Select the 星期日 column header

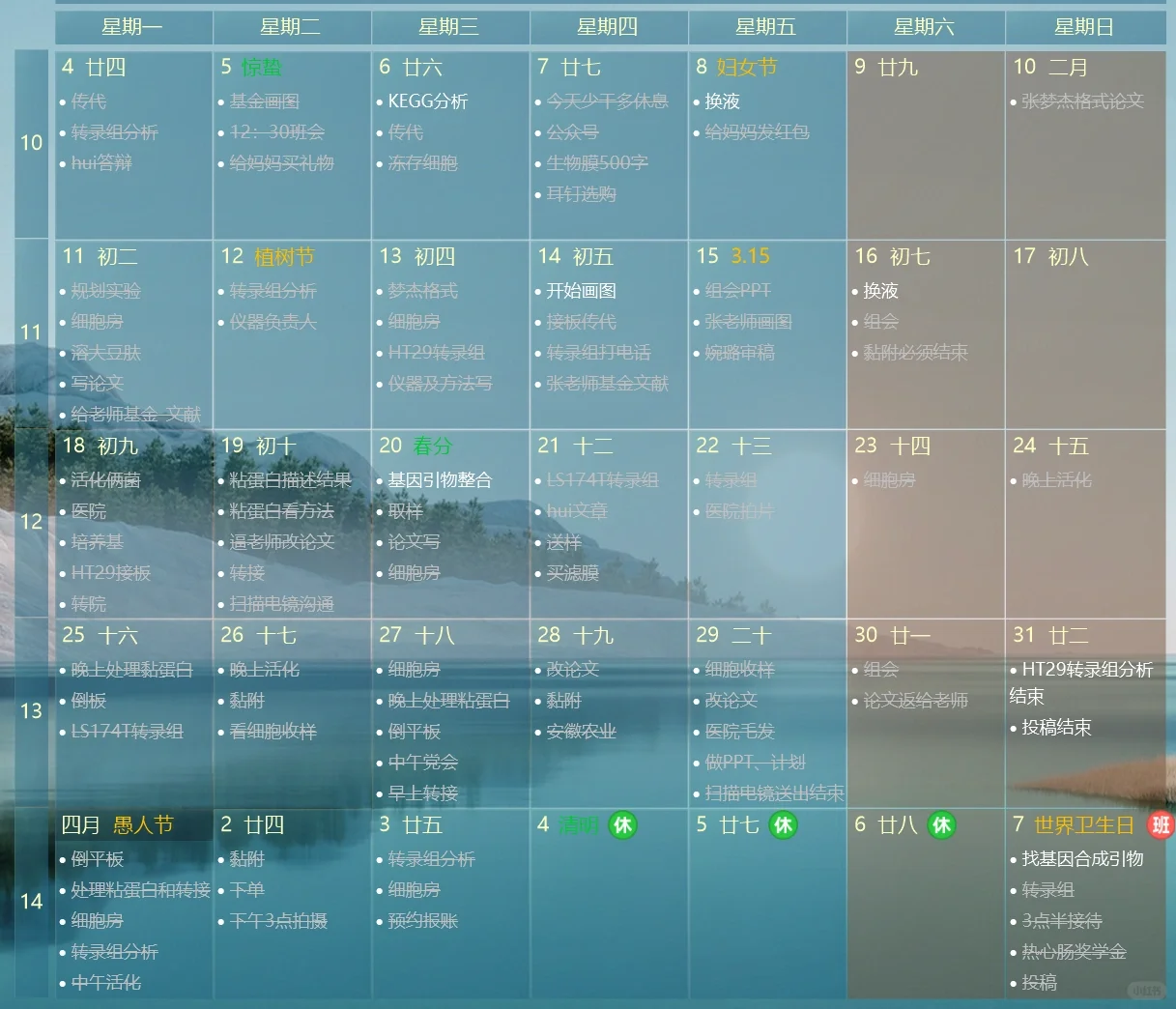(x=1085, y=27)
